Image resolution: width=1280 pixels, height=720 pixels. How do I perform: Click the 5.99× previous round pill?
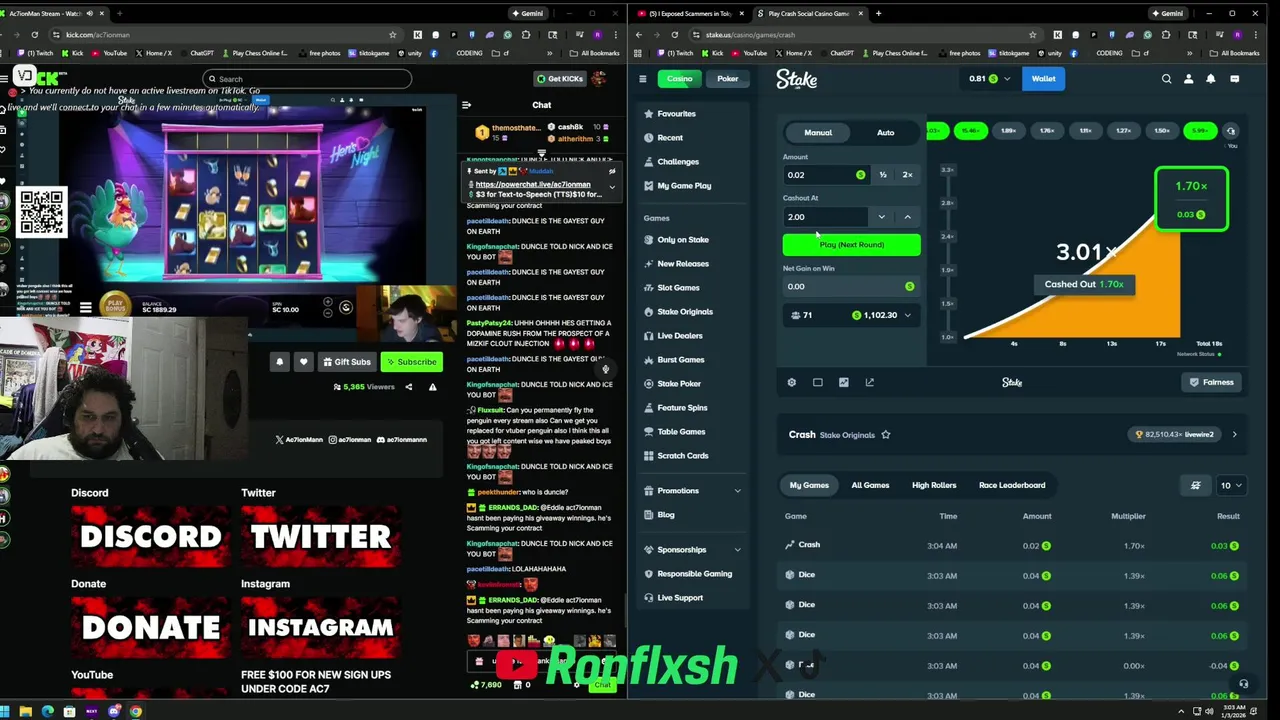tap(1200, 131)
